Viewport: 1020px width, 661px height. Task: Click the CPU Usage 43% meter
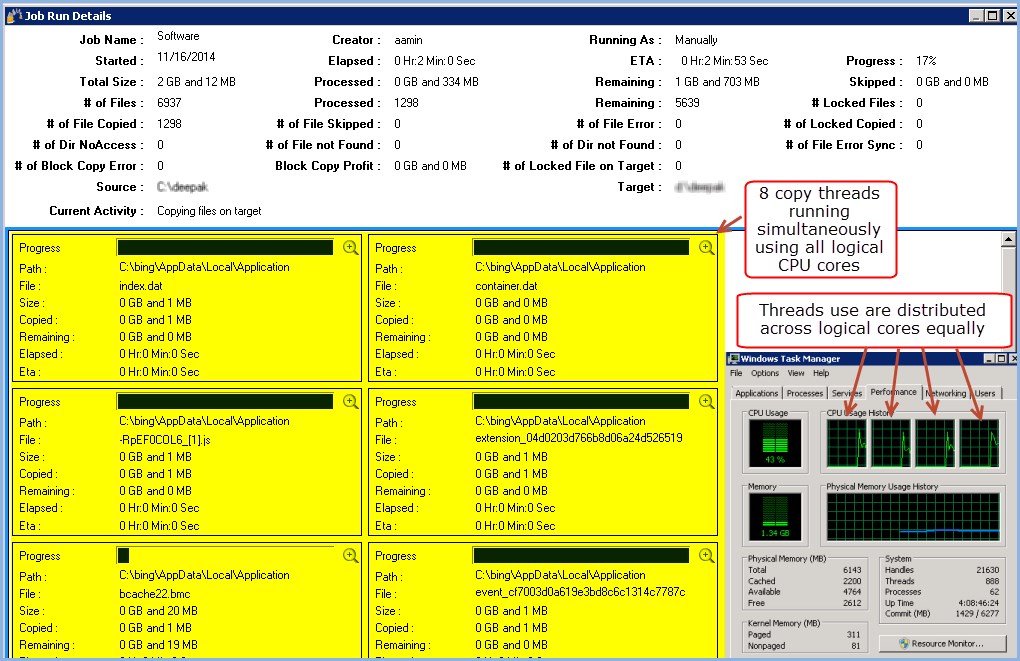(x=775, y=443)
